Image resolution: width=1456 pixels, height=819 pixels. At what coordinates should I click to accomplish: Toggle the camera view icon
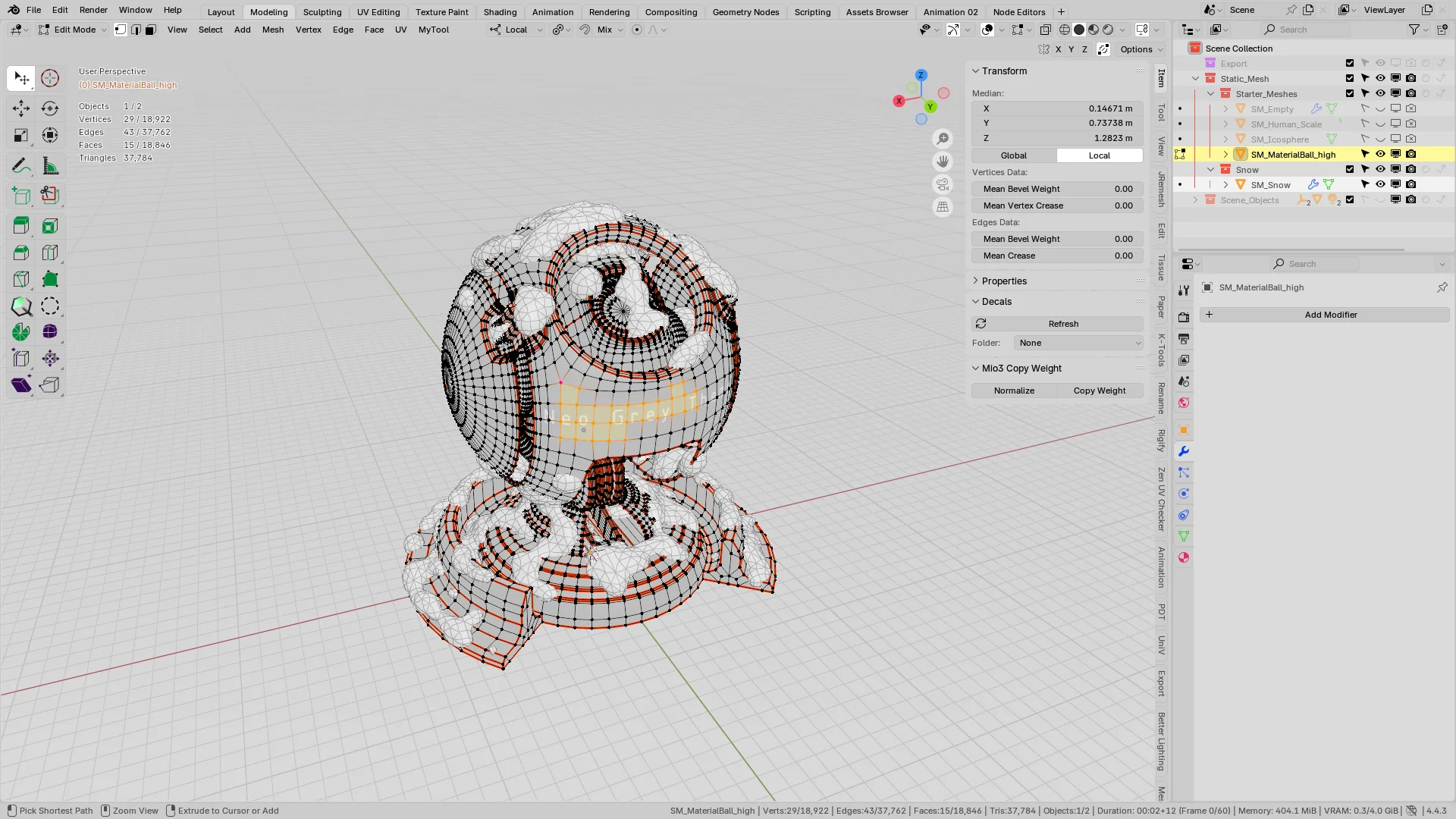tap(943, 184)
